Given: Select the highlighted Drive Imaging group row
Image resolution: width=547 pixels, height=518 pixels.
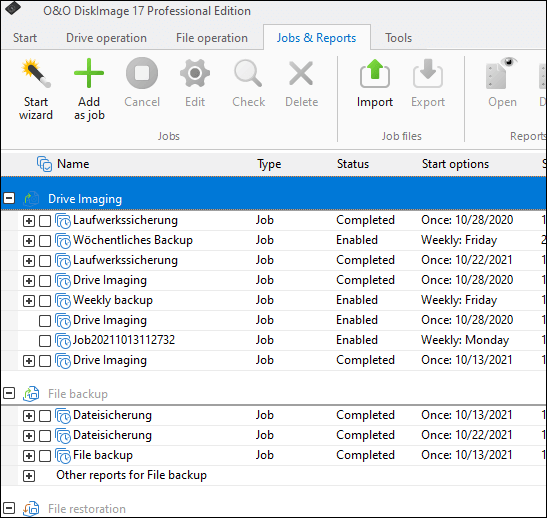Looking at the screenshot, I should point(274,193).
